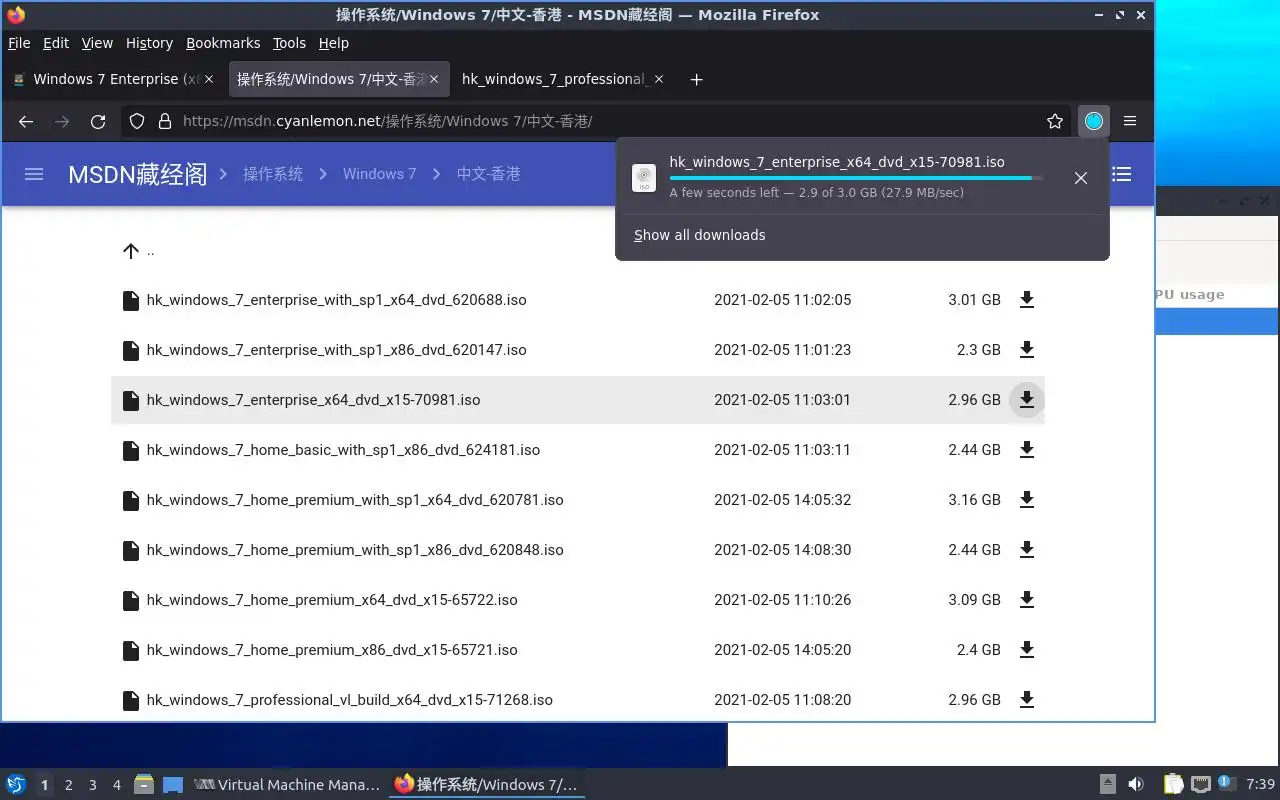This screenshot has height=800, width=1280.
Task: Click the 中文-香港 breadcrumb
Action: pos(488,174)
